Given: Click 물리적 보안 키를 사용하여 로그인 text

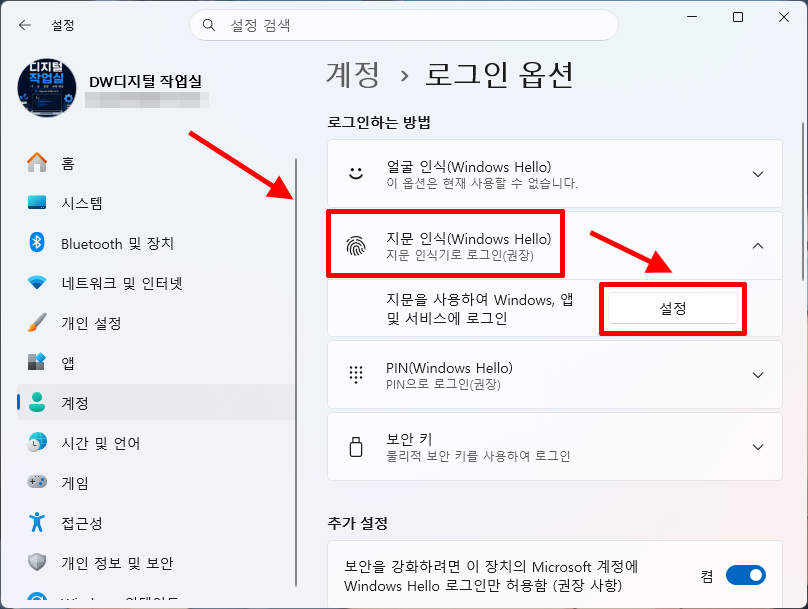Looking at the screenshot, I should pos(478,455).
